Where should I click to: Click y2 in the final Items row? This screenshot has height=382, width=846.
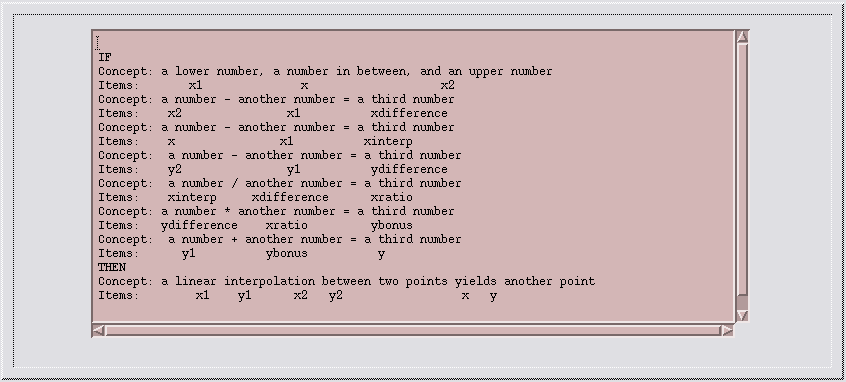[x=336, y=296]
